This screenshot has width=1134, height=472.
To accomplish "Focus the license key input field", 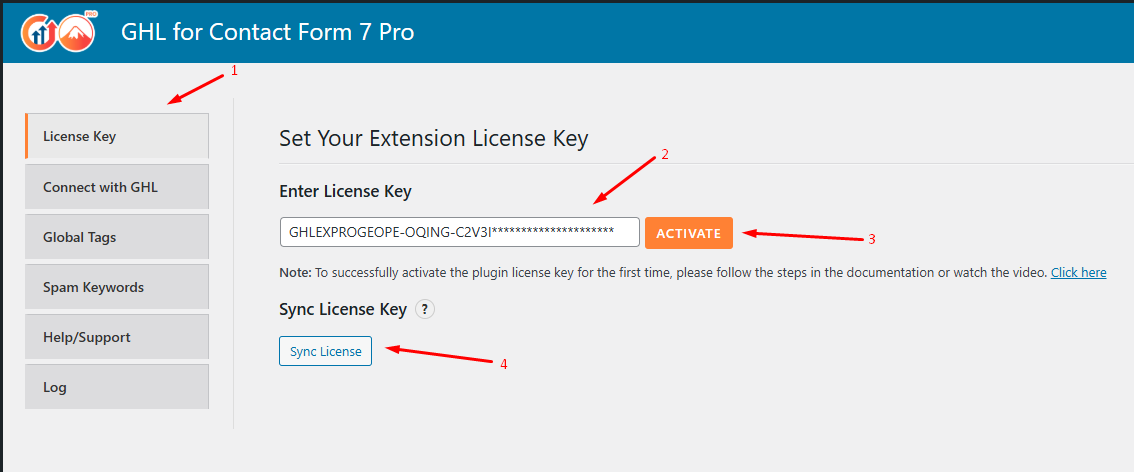I will pyautogui.click(x=459, y=232).
